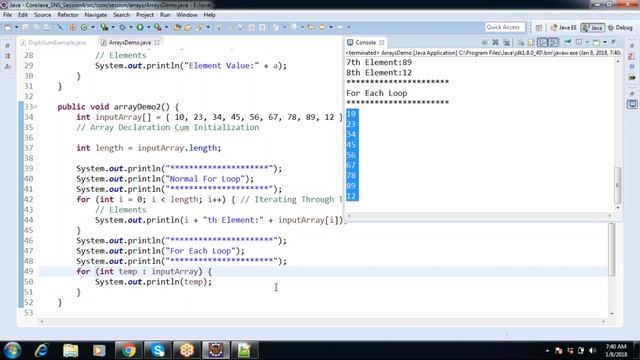Image resolution: width=640 pixels, height=360 pixels.
Task: Toggle Show Console on Standard Error
Action: (x=554, y=42)
